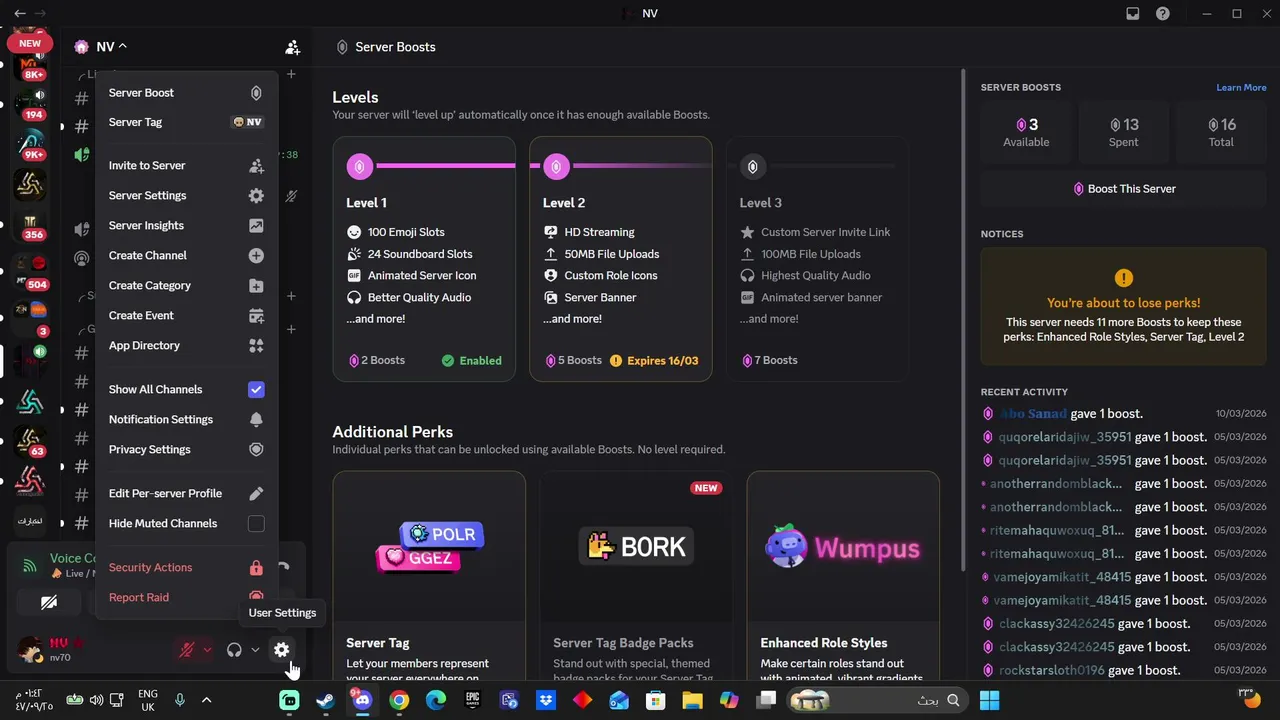Image resolution: width=1280 pixels, height=720 pixels.
Task: Click the Level 3 boost gem marker
Action: pyautogui.click(x=753, y=167)
